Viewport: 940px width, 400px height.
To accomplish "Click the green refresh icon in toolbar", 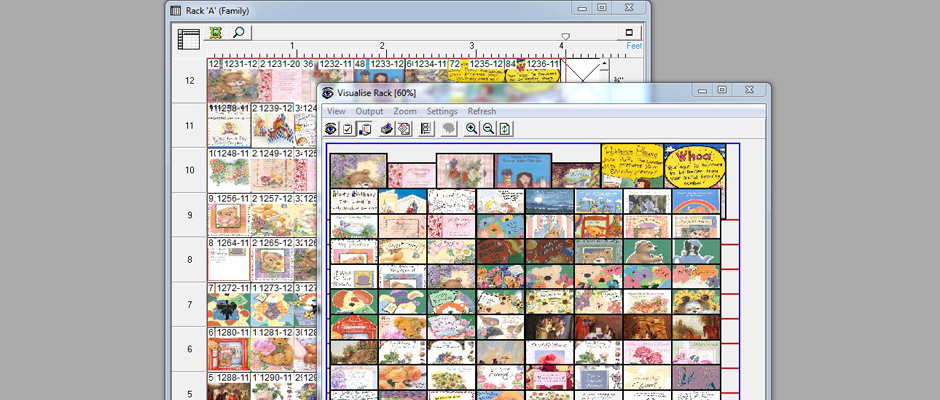I will click(506, 129).
